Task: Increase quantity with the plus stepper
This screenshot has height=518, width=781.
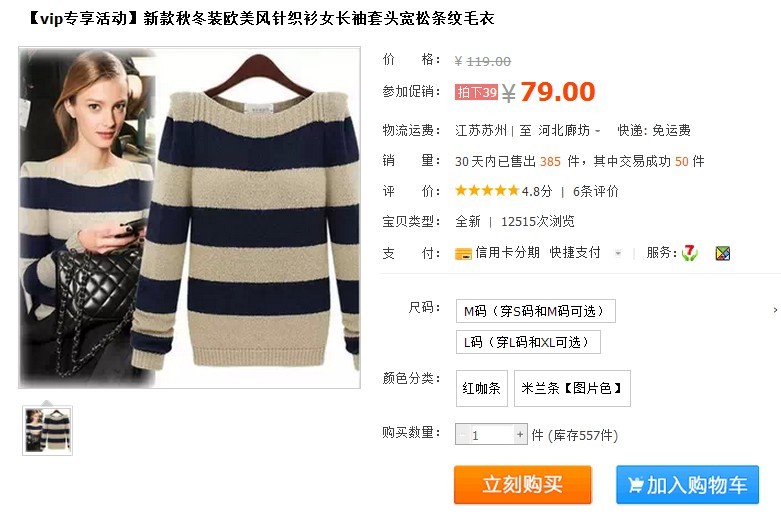Action: coord(520,434)
